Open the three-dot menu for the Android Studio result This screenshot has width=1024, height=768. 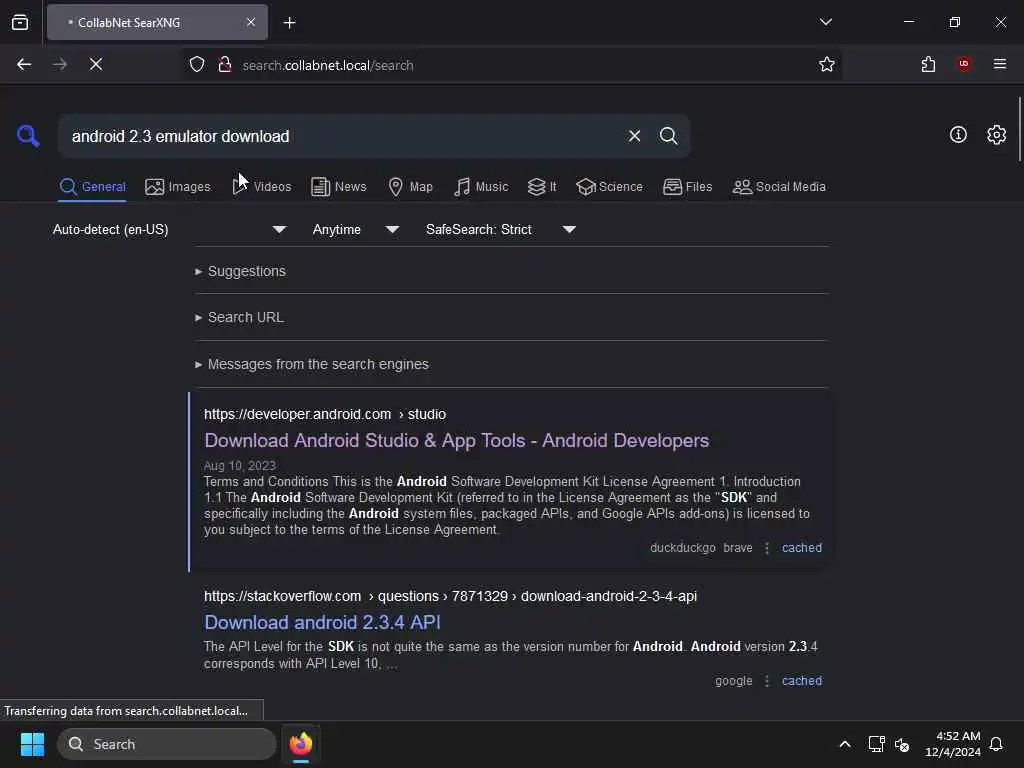coord(767,548)
